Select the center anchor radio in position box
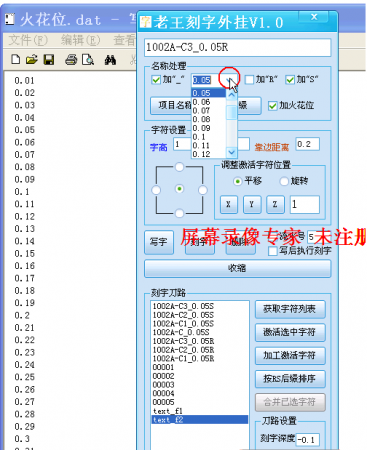Image resolution: width=367 pixels, height=450 pixels. coord(179,189)
